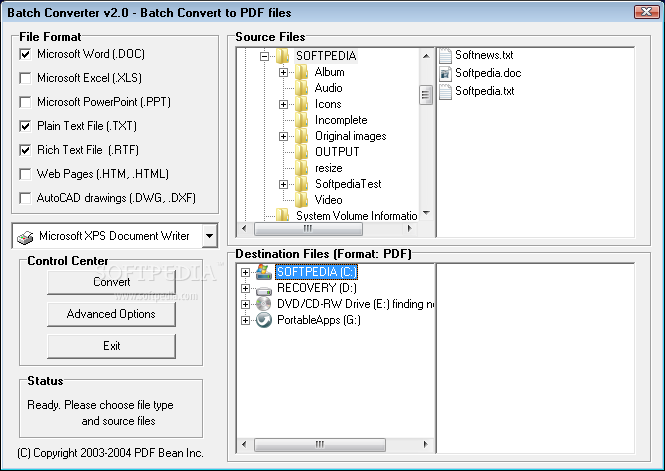
Task: Select the Audio folder label
Action: (329, 88)
